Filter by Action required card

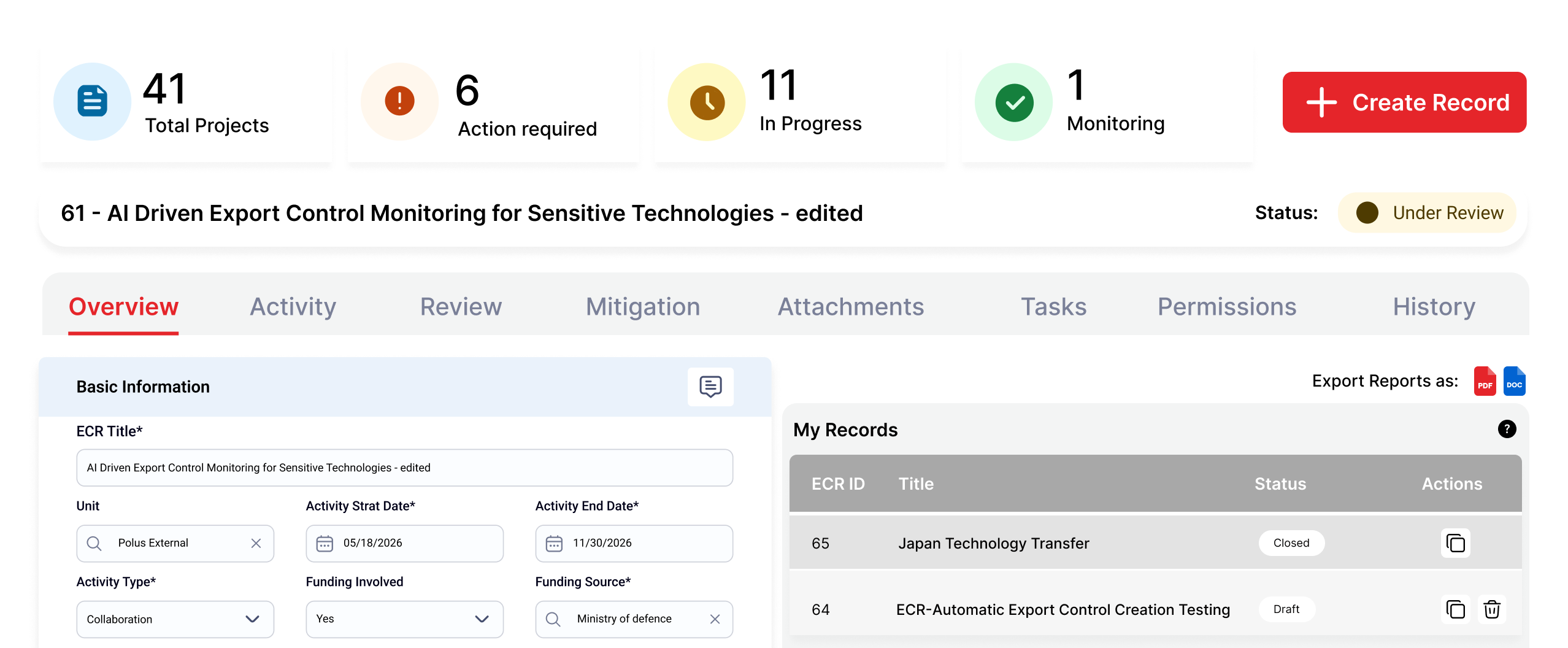tap(493, 103)
